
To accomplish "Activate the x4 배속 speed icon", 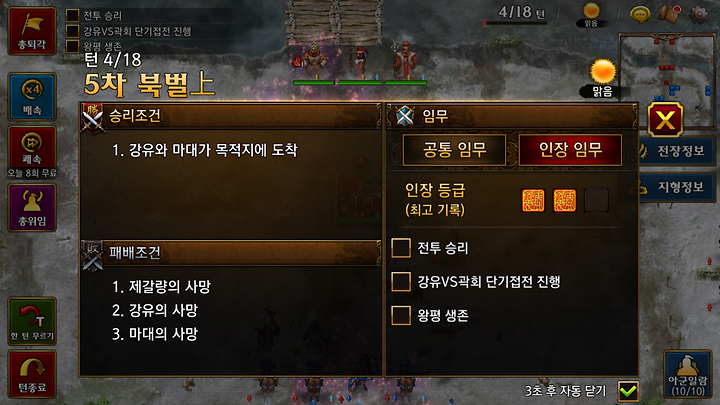I will [32, 97].
